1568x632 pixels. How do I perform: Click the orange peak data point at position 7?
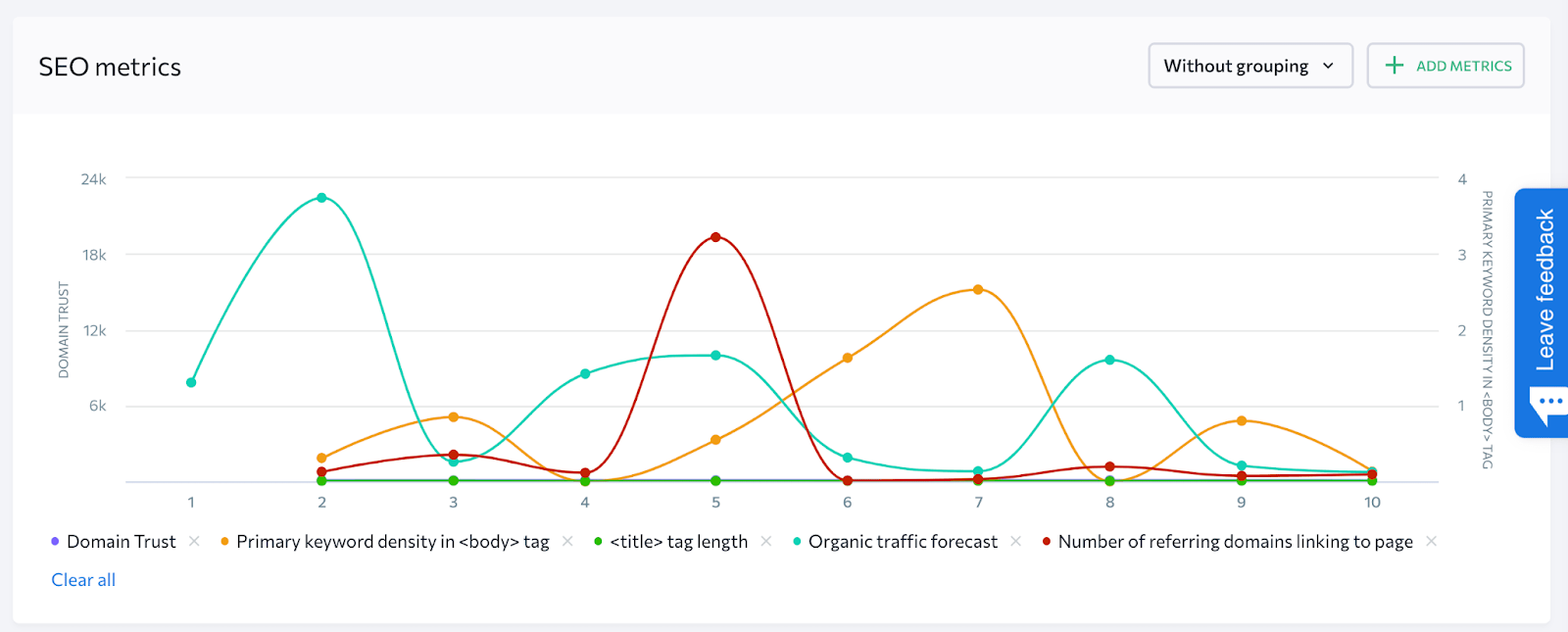click(977, 289)
